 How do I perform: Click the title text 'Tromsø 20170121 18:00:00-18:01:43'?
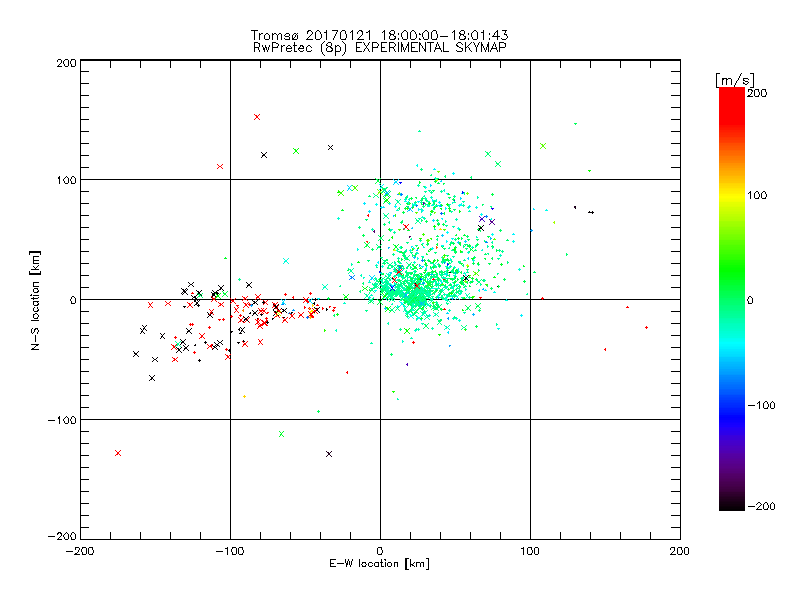tap(379, 35)
